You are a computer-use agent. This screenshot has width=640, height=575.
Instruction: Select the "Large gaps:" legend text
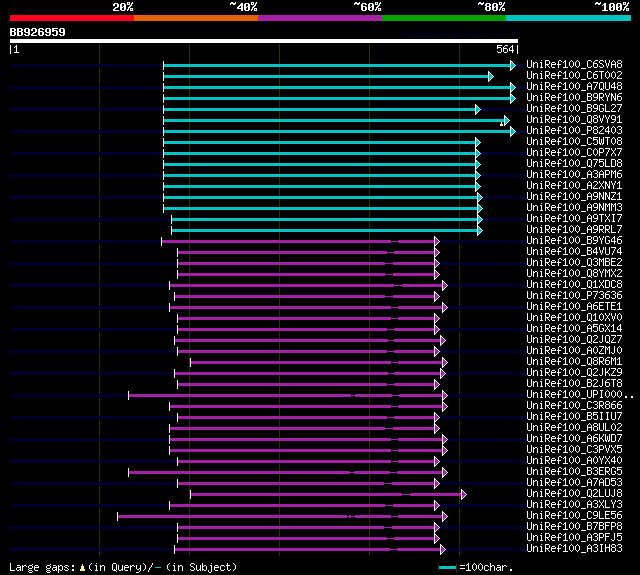point(42,567)
